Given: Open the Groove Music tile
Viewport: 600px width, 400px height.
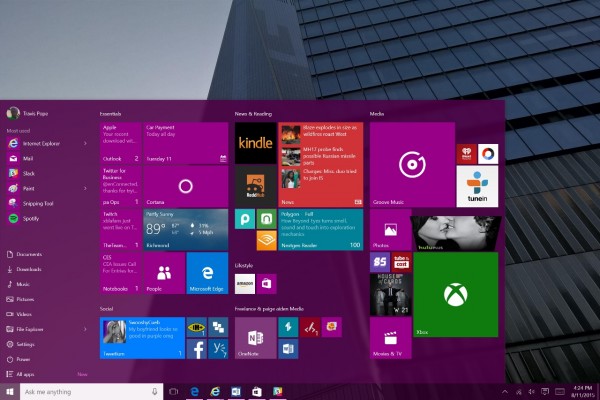Looking at the screenshot, I should coord(412,165).
